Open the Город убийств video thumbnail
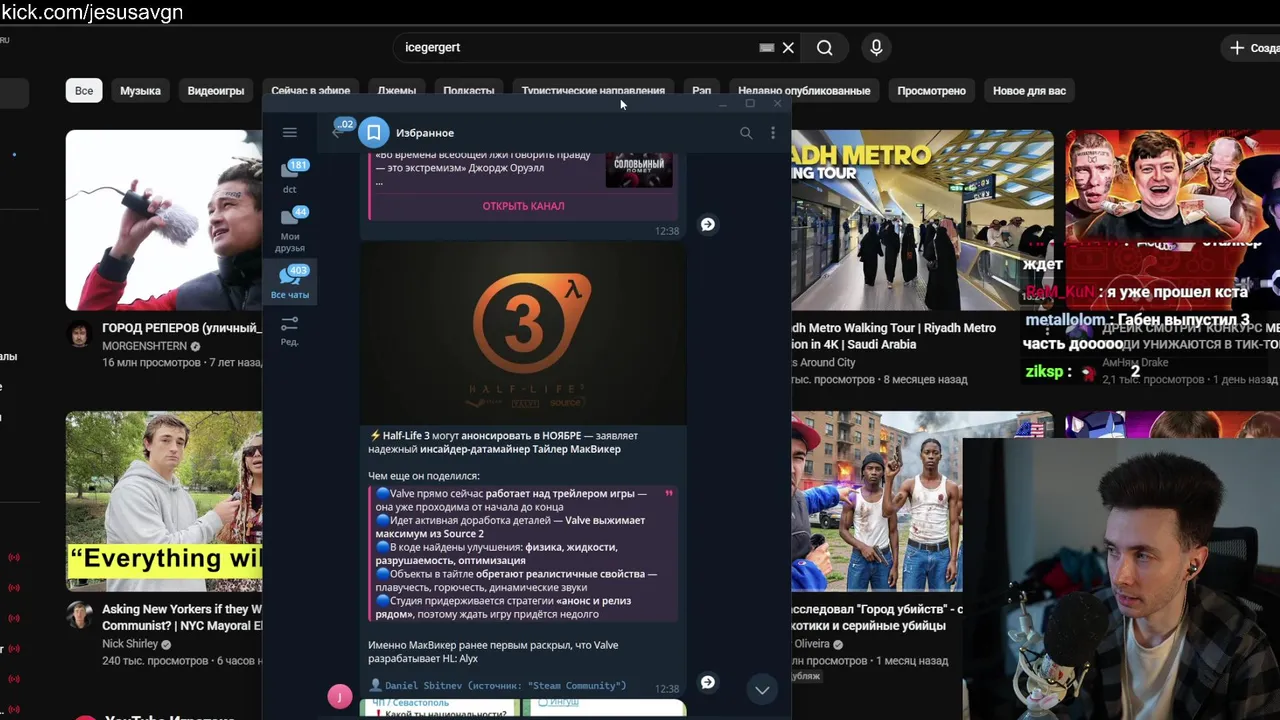The image size is (1280, 720). [877, 501]
